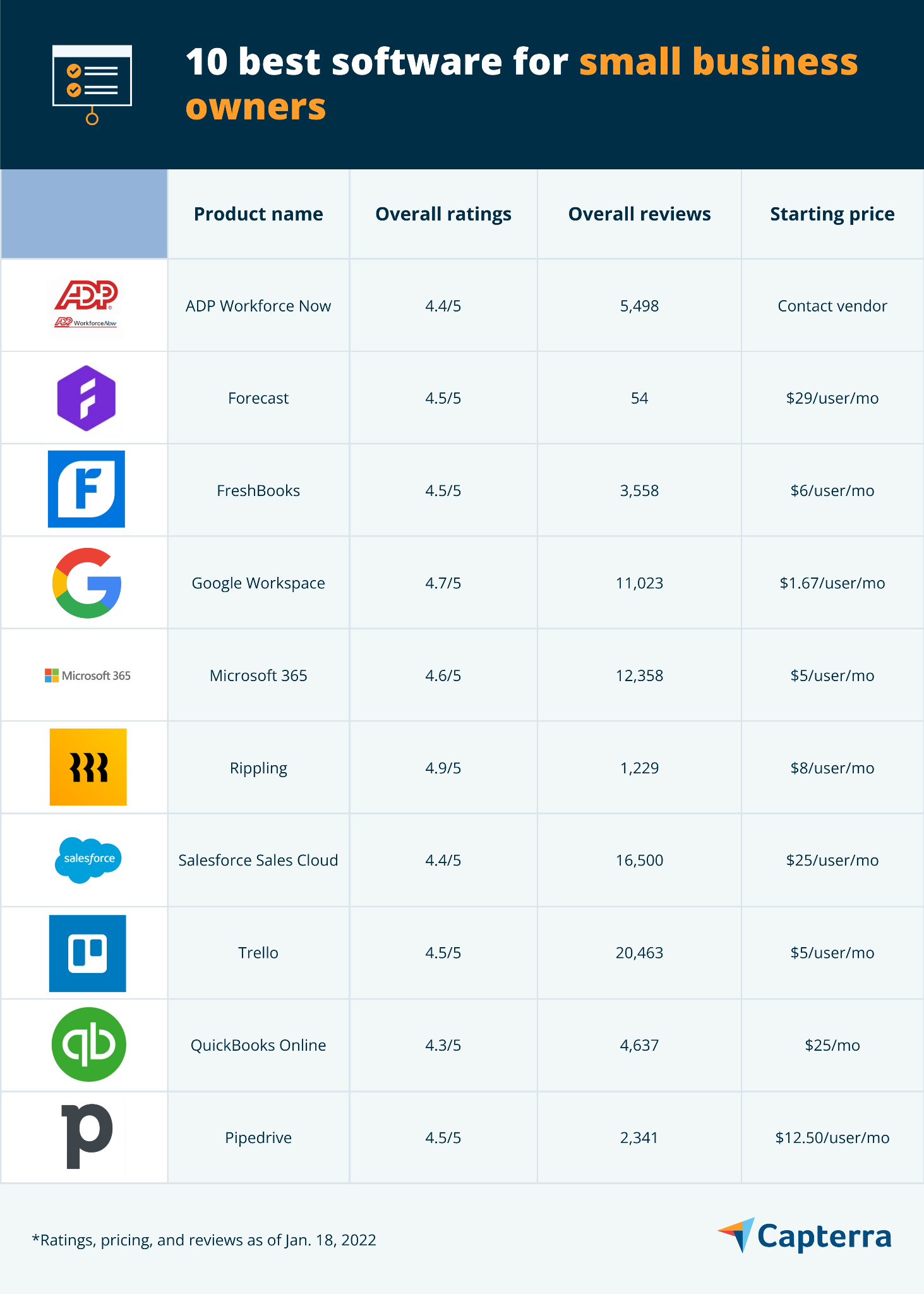Screen dimensions: 924x1294
Task: Select the Overall reviews column header
Action: click(639, 214)
